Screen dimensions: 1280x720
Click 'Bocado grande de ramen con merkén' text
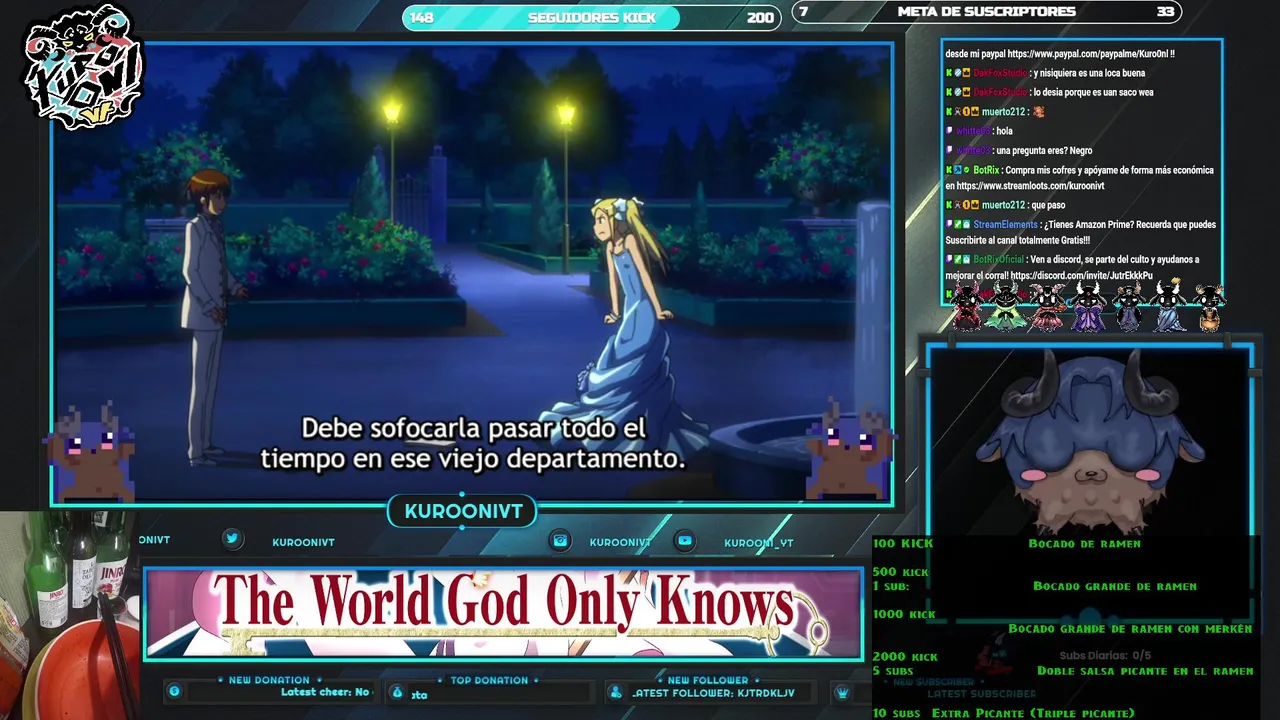1130,628
